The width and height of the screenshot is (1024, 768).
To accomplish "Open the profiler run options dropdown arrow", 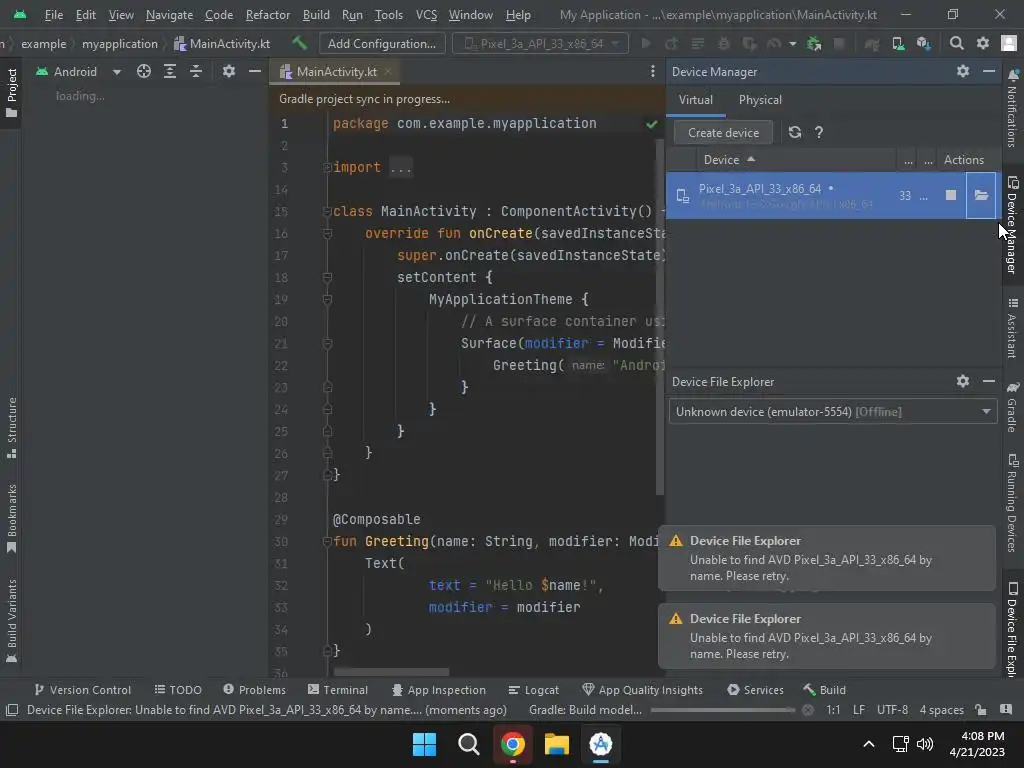I will [x=792, y=44].
